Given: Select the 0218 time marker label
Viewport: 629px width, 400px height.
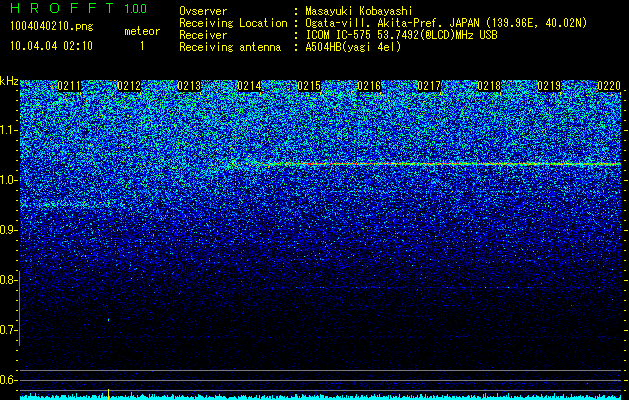Looking at the screenshot, I should 489,86.
